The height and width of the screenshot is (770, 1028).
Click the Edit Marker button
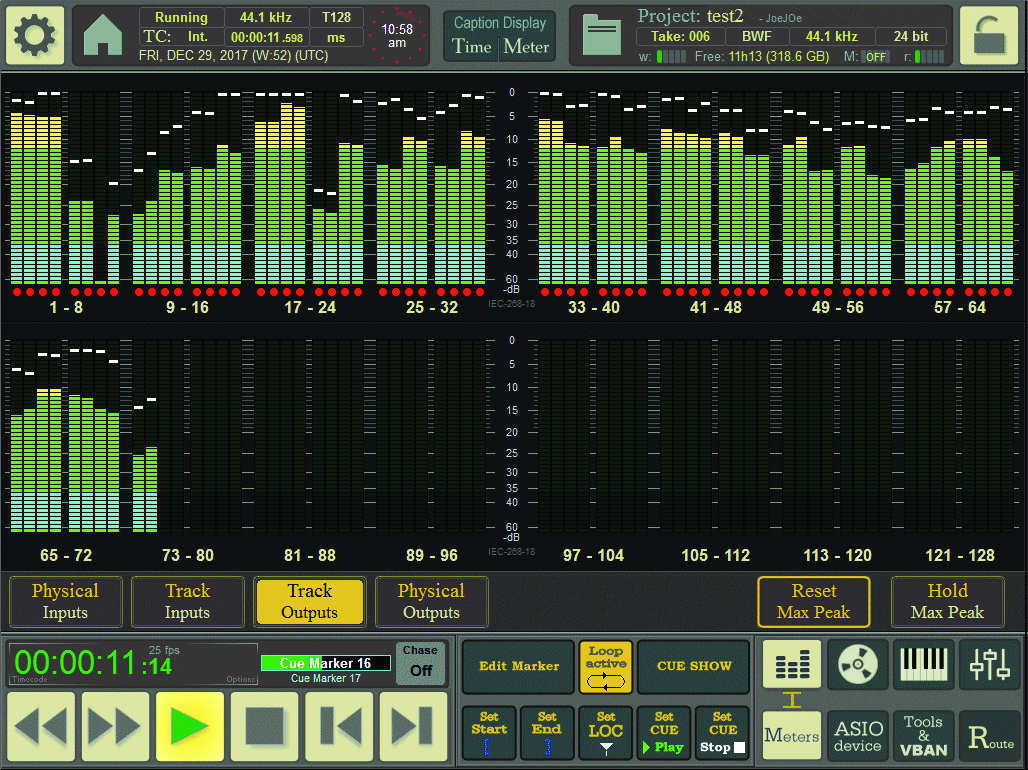click(519, 666)
